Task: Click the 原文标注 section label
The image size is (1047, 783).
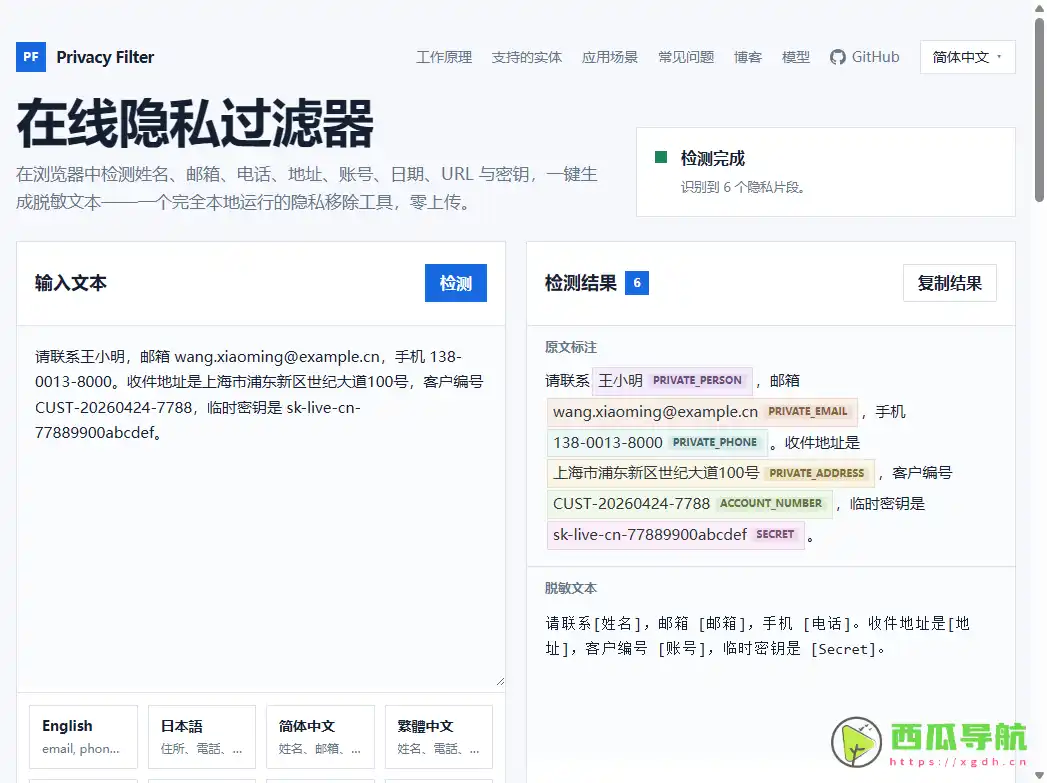Action: [571, 347]
